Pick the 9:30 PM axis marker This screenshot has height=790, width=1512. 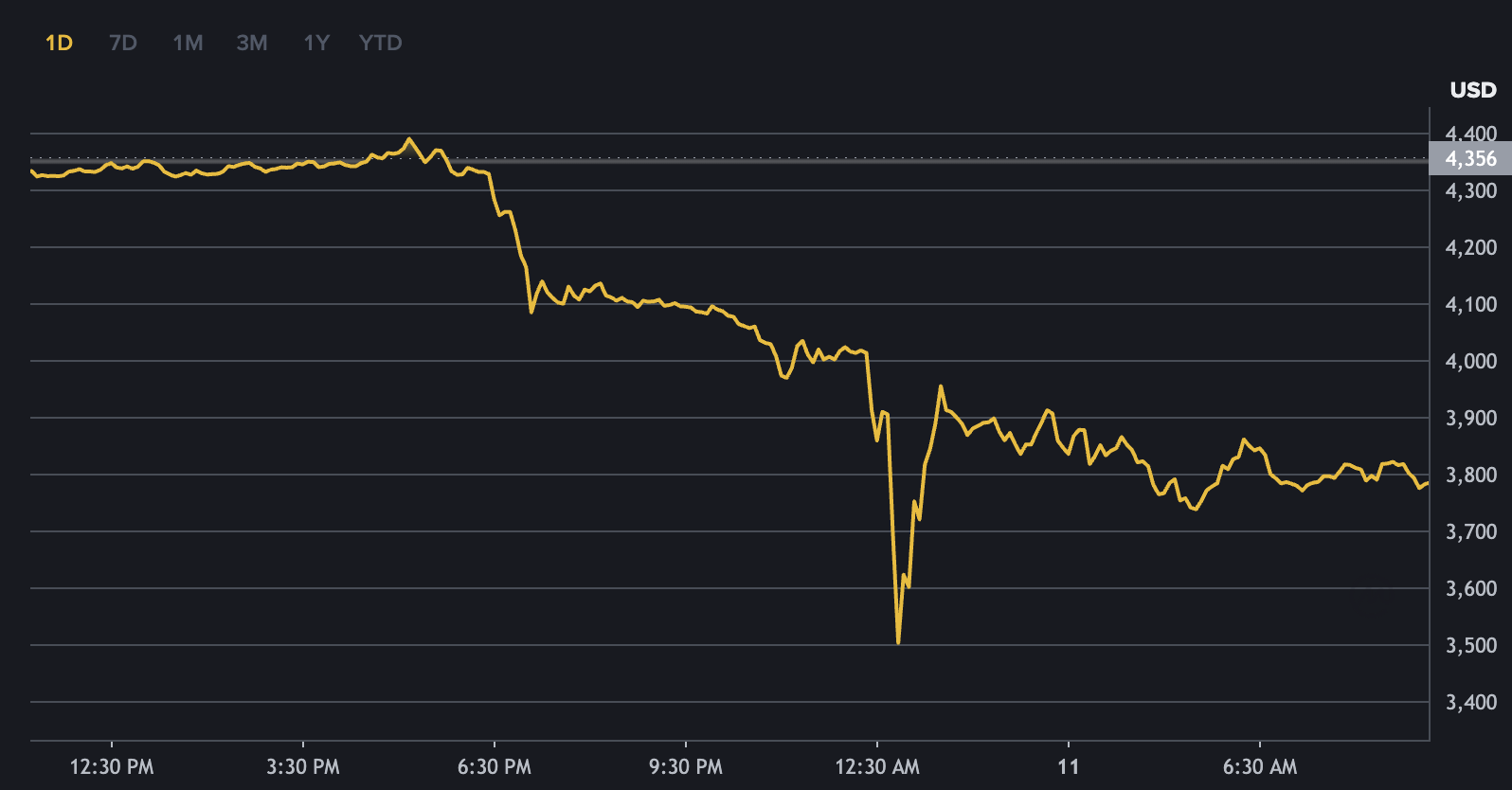click(686, 766)
